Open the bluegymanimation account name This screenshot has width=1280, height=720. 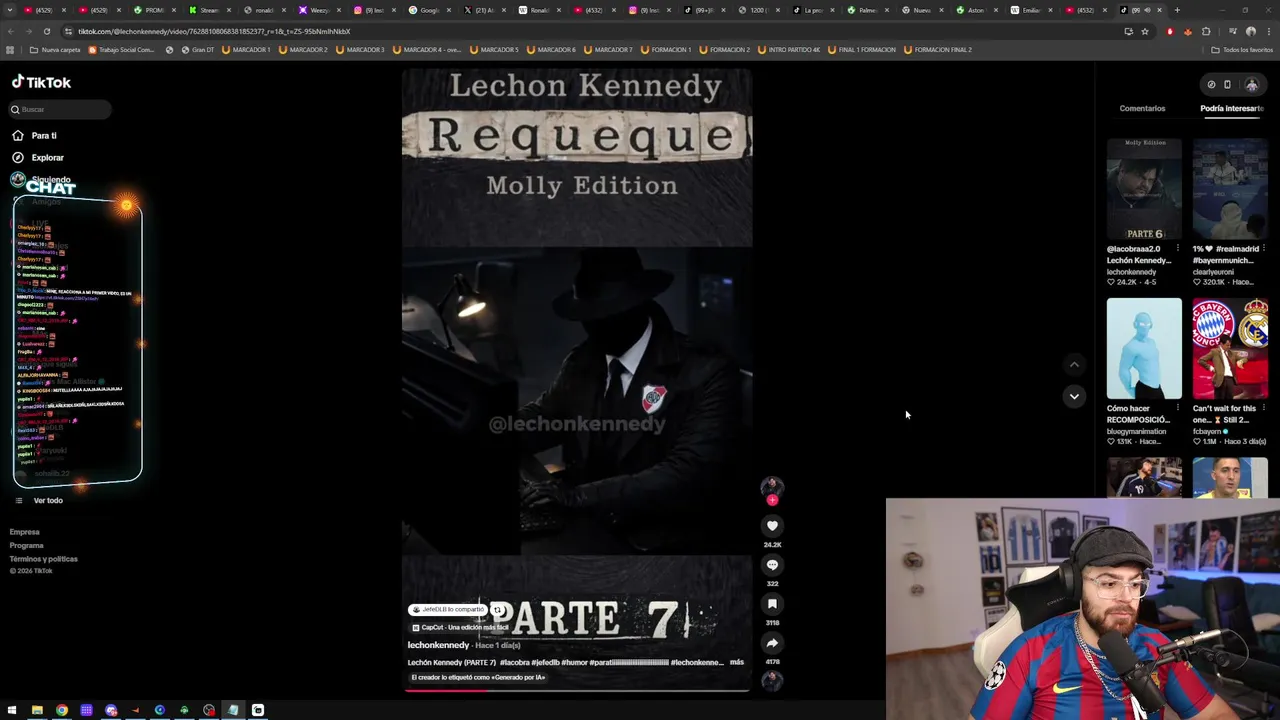coord(1136,431)
